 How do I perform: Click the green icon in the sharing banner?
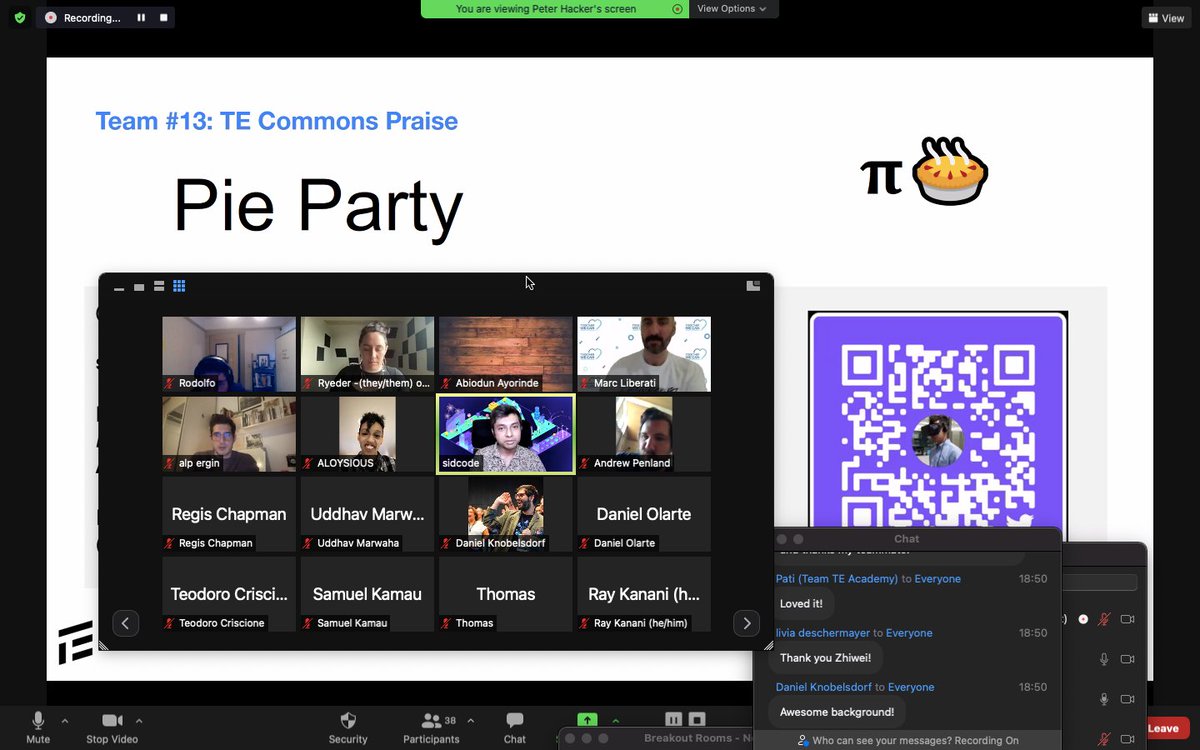tap(678, 9)
